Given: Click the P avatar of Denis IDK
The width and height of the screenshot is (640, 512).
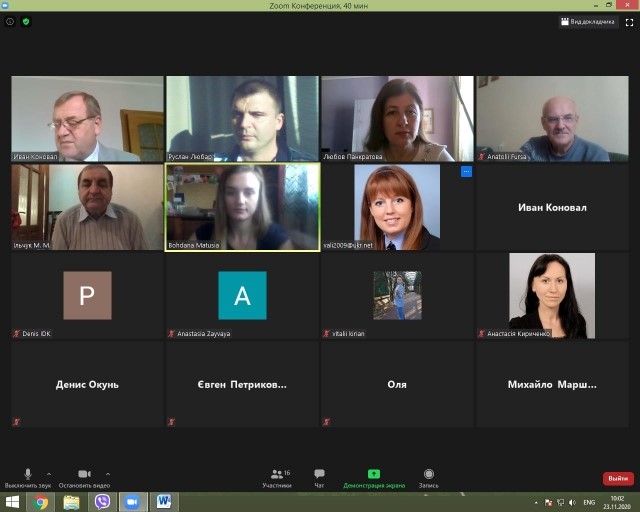Looking at the screenshot, I should pyautogui.click(x=87, y=295).
